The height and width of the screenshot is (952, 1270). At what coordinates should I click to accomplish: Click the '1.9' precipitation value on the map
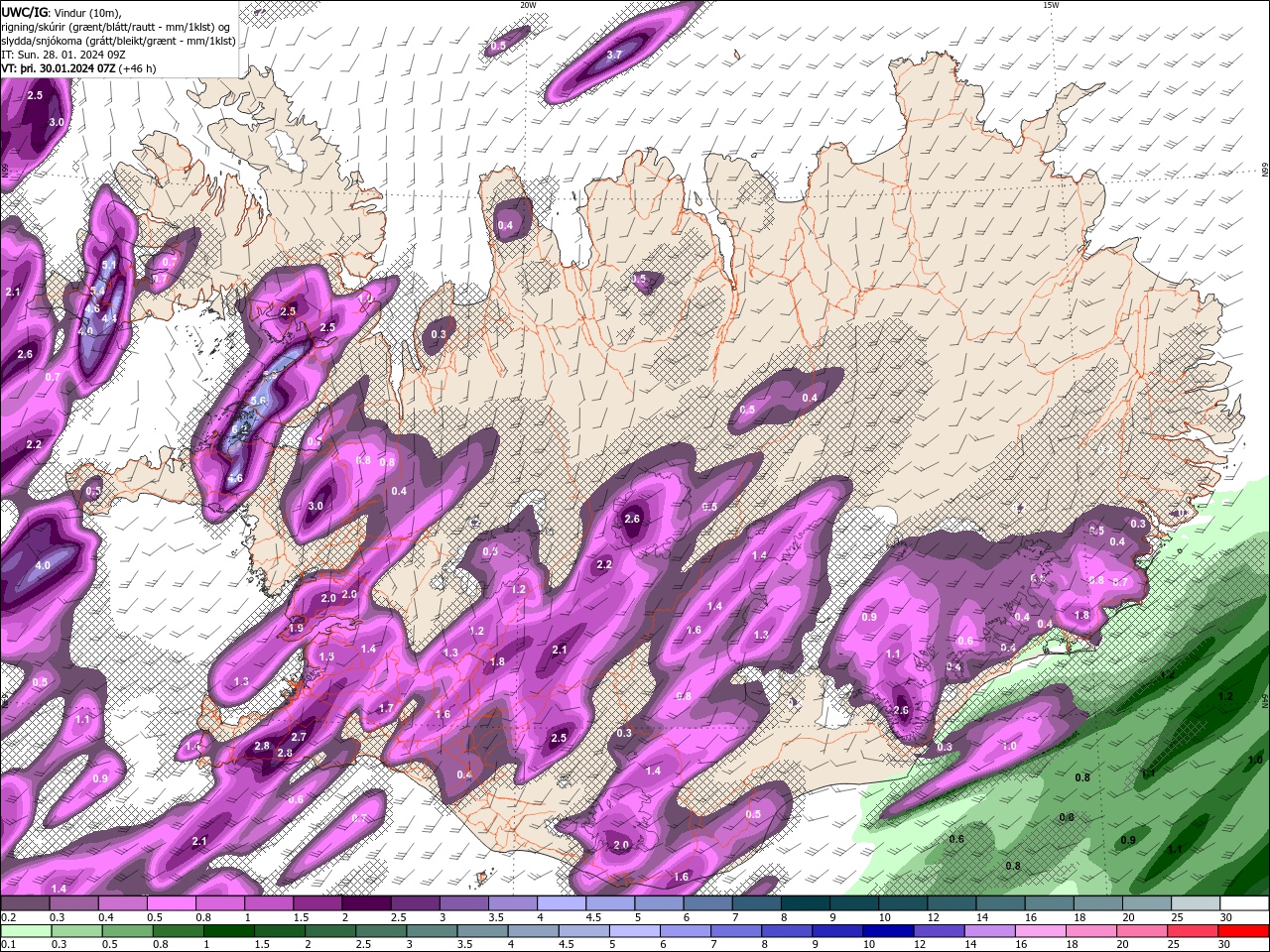point(296,629)
